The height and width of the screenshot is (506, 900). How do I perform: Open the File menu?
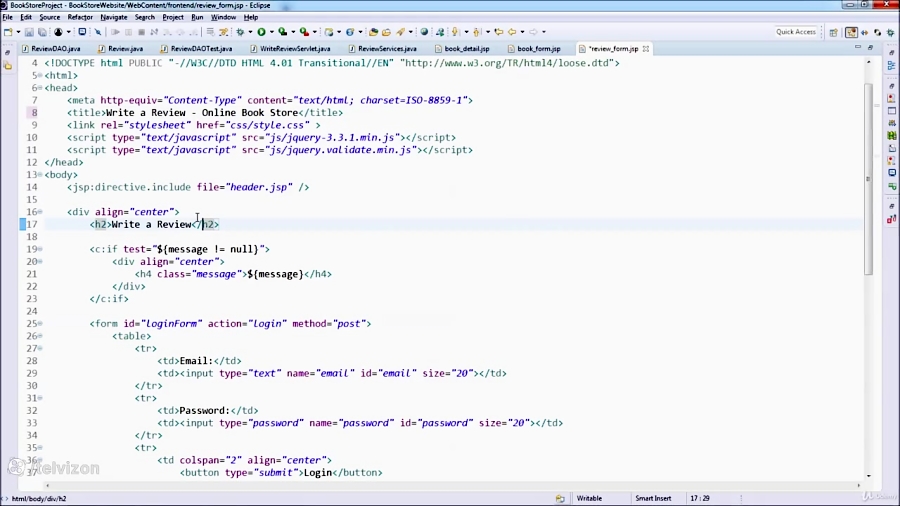(x=7, y=17)
